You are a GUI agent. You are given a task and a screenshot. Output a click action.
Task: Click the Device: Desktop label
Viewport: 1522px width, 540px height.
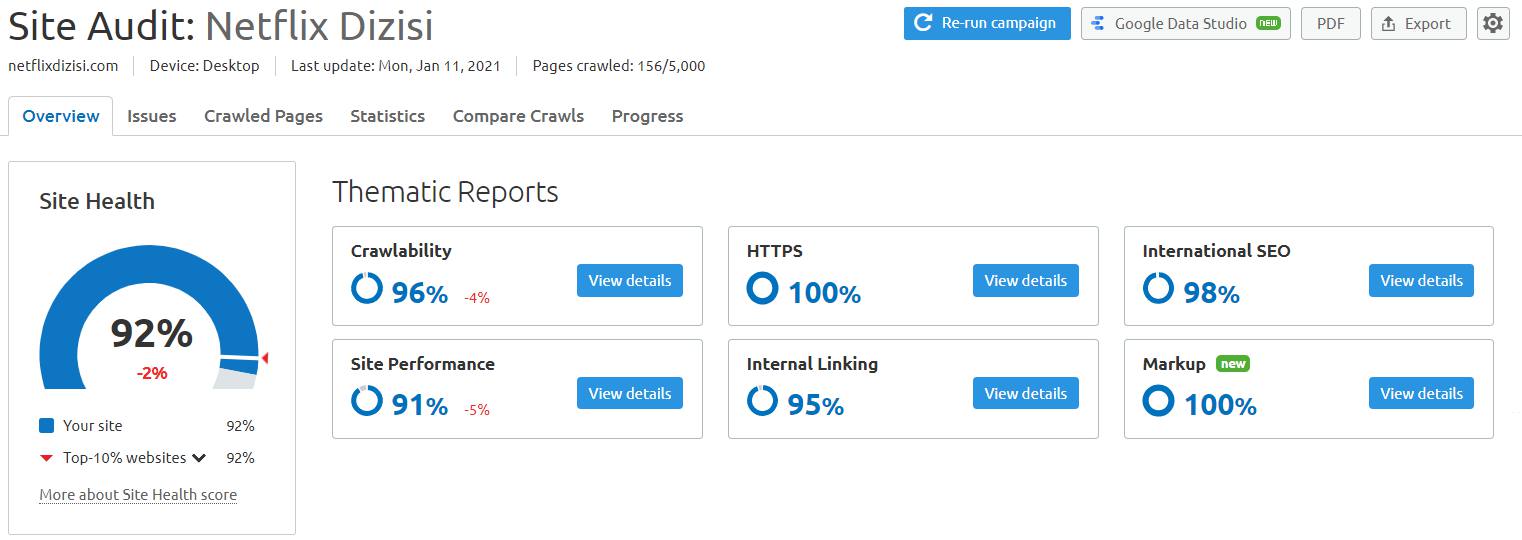pyautogui.click(x=204, y=66)
